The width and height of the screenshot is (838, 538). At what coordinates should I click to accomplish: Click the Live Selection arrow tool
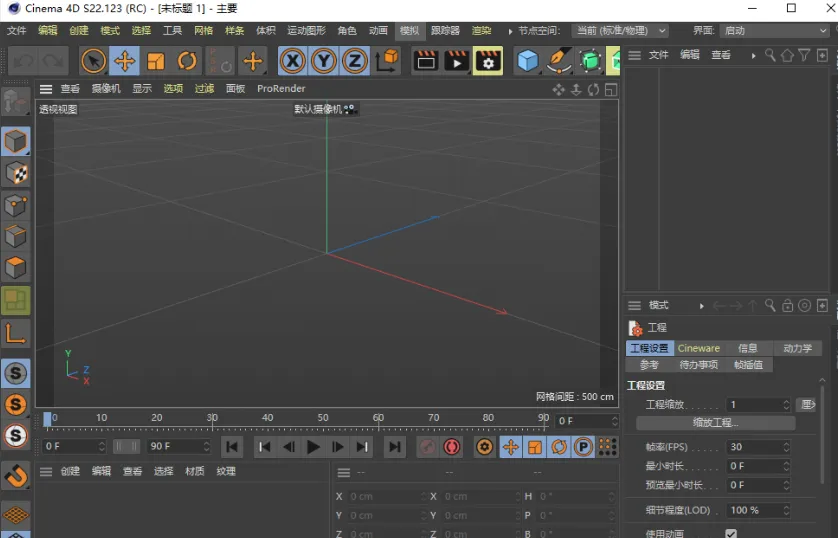(x=93, y=62)
